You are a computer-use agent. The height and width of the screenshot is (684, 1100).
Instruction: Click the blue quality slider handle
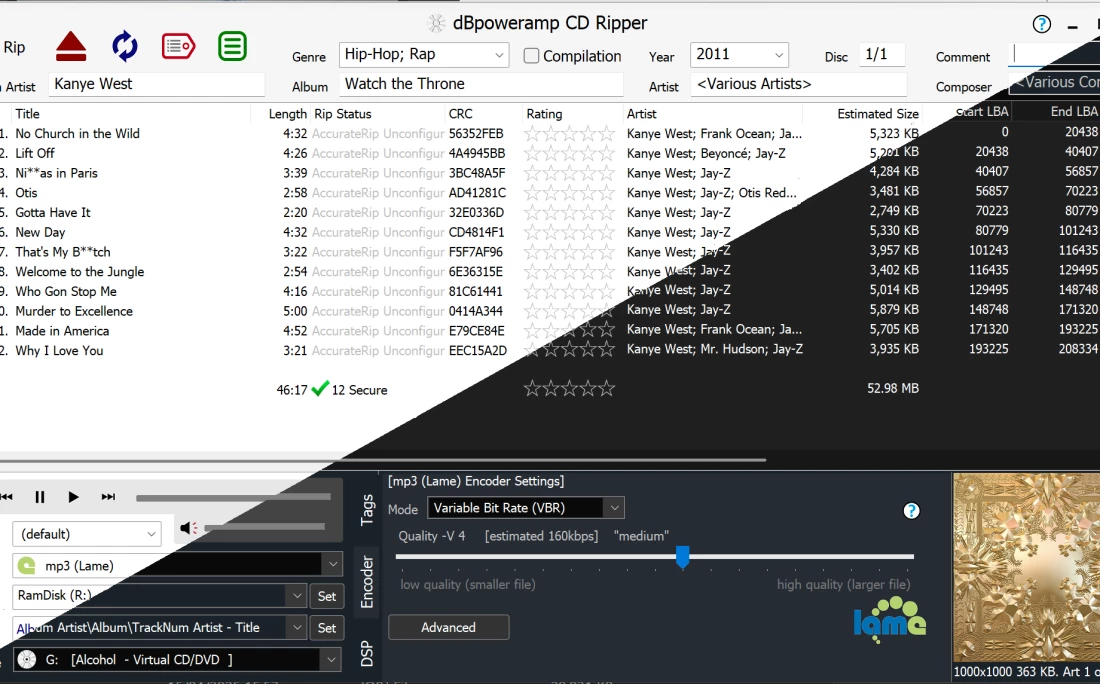683,557
